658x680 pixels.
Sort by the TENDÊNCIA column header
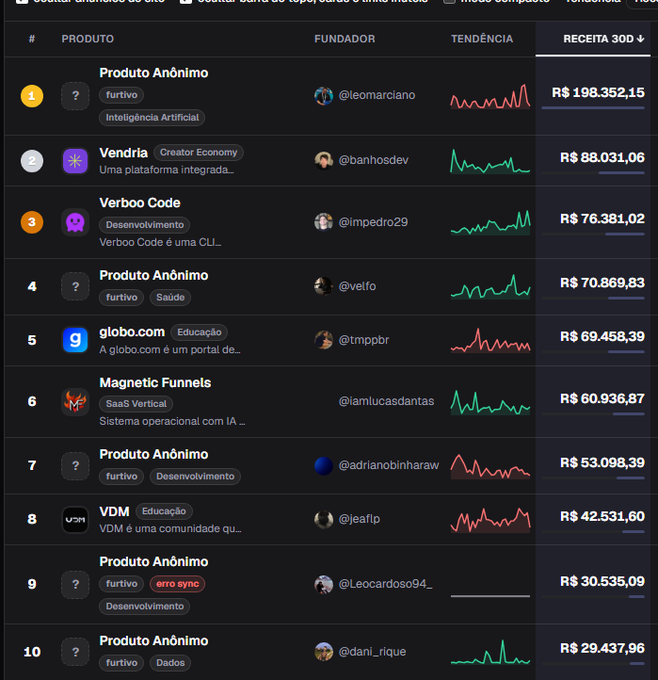click(482, 39)
